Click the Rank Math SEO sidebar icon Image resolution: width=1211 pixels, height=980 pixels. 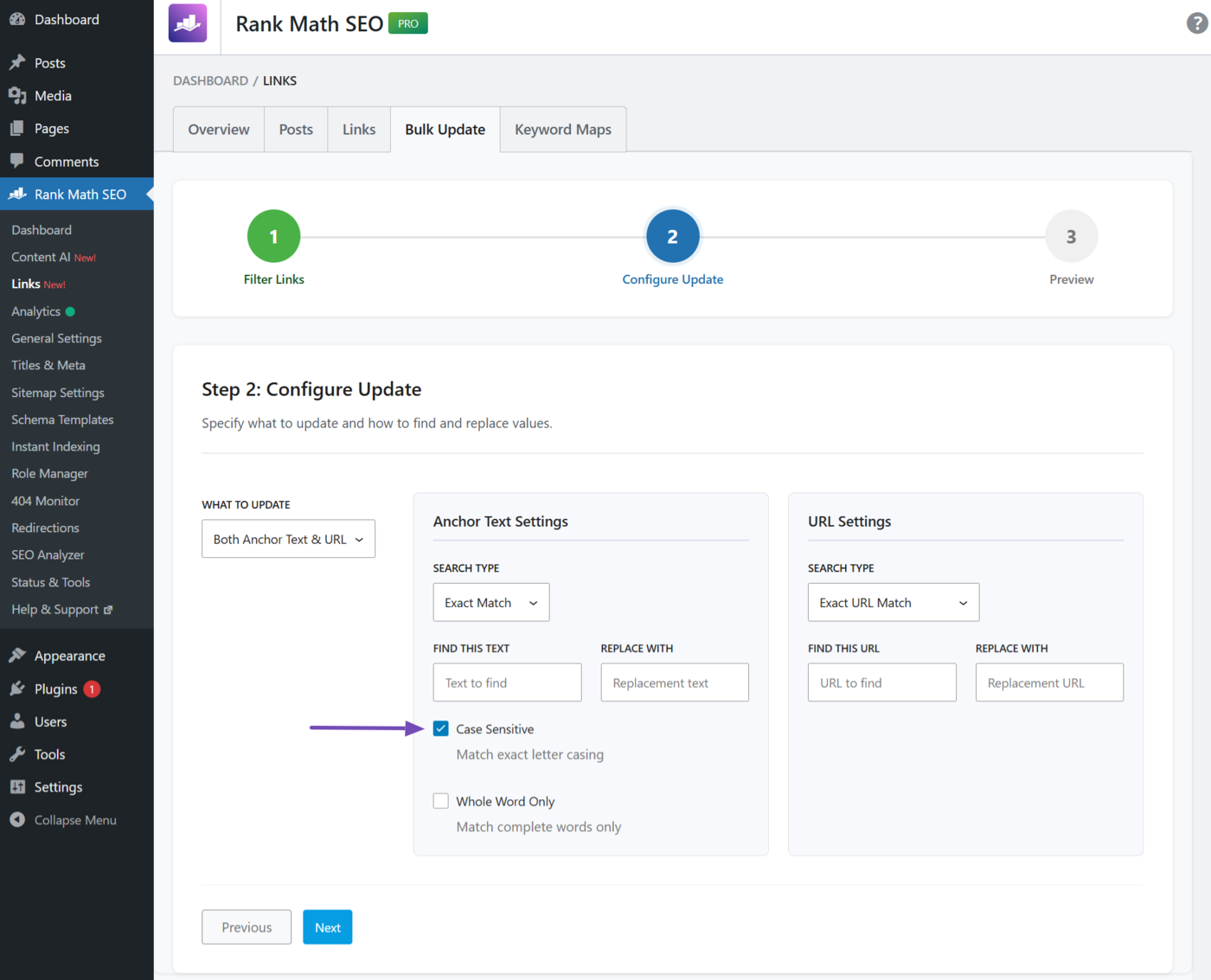click(17, 194)
